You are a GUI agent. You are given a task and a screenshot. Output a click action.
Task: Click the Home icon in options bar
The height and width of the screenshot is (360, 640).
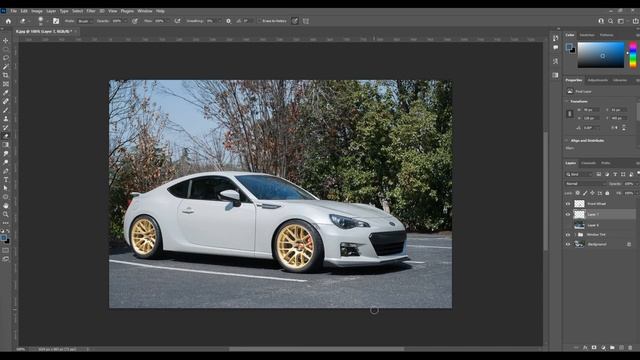8,21
